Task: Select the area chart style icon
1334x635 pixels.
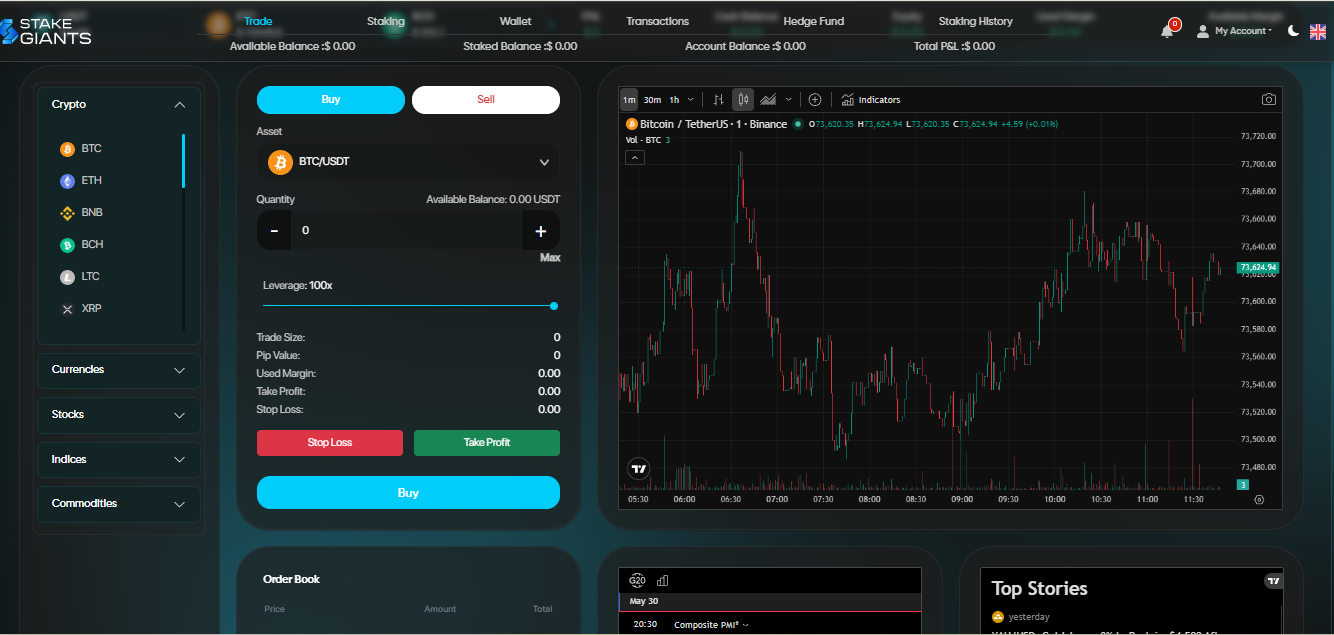Action: [x=768, y=100]
